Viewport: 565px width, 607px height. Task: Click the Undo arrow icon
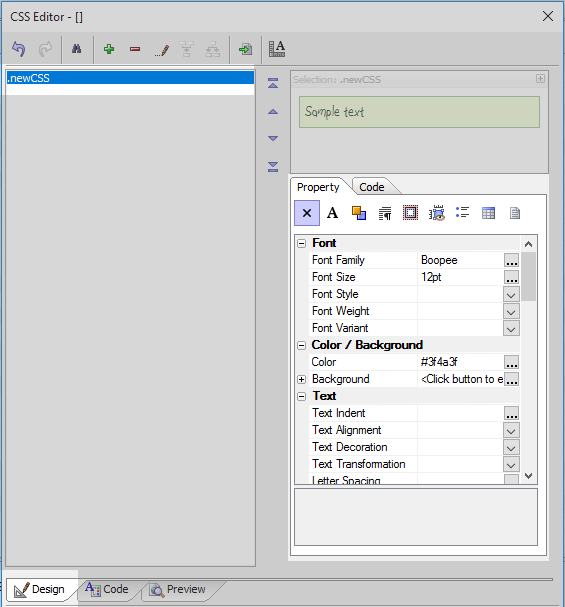click(x=19, y=49)
